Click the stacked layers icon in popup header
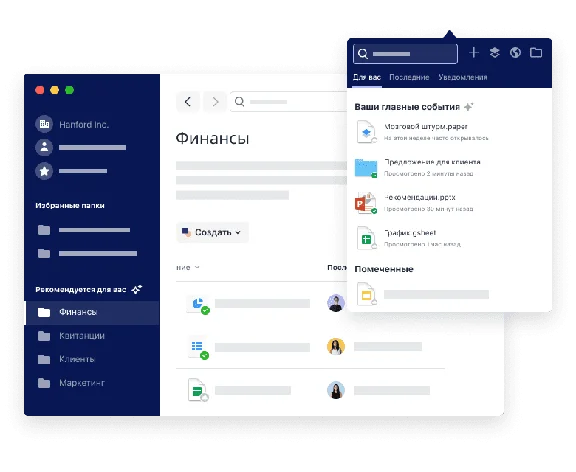The width and height of the screenshot is (576, 472). (x=494, y=53)
